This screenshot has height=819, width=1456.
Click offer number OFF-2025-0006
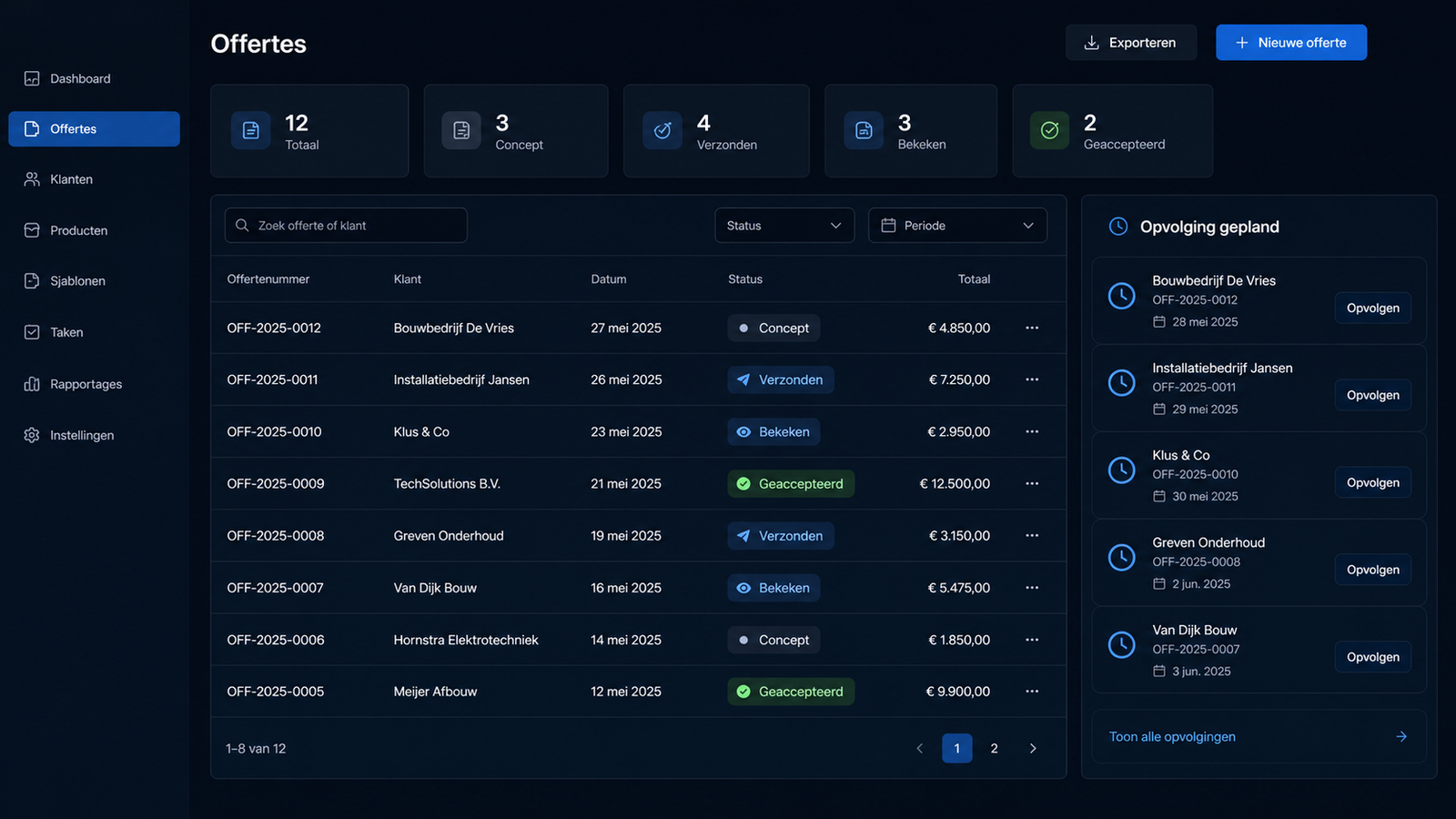[x=276, y=640]
